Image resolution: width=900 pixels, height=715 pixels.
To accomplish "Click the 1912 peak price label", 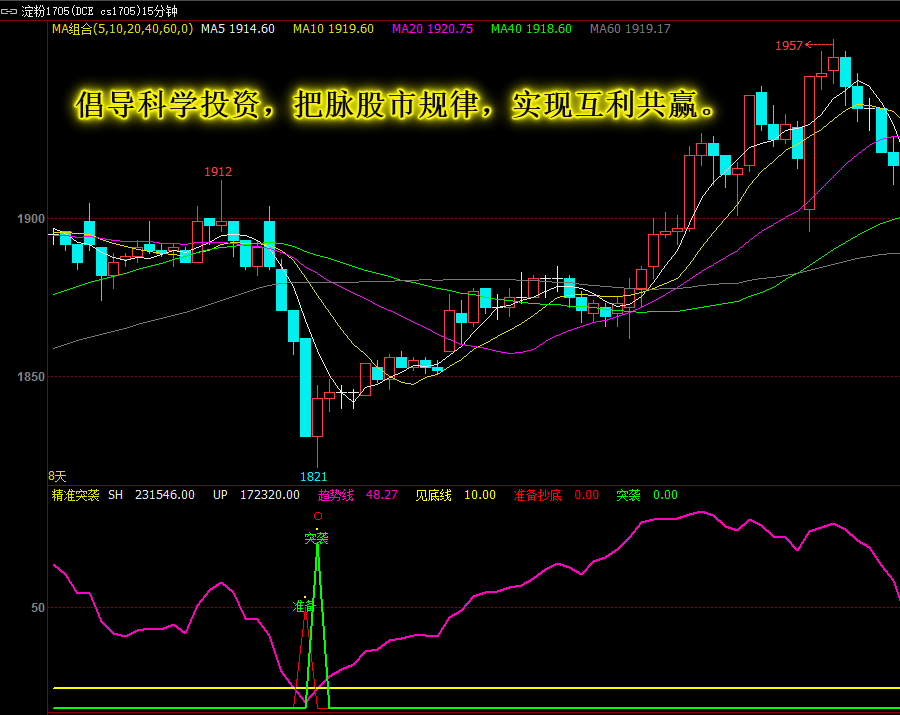I will 218,172.
